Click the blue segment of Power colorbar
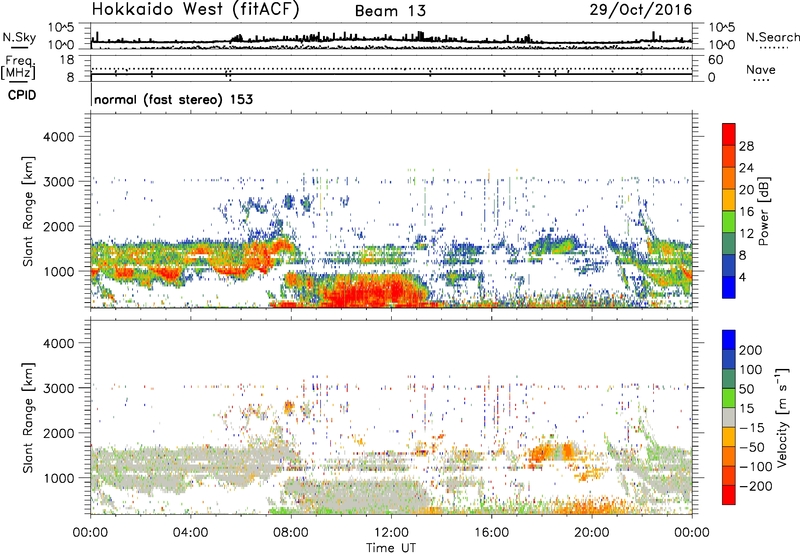Viewport: 800px width, 554px height. 729,287
